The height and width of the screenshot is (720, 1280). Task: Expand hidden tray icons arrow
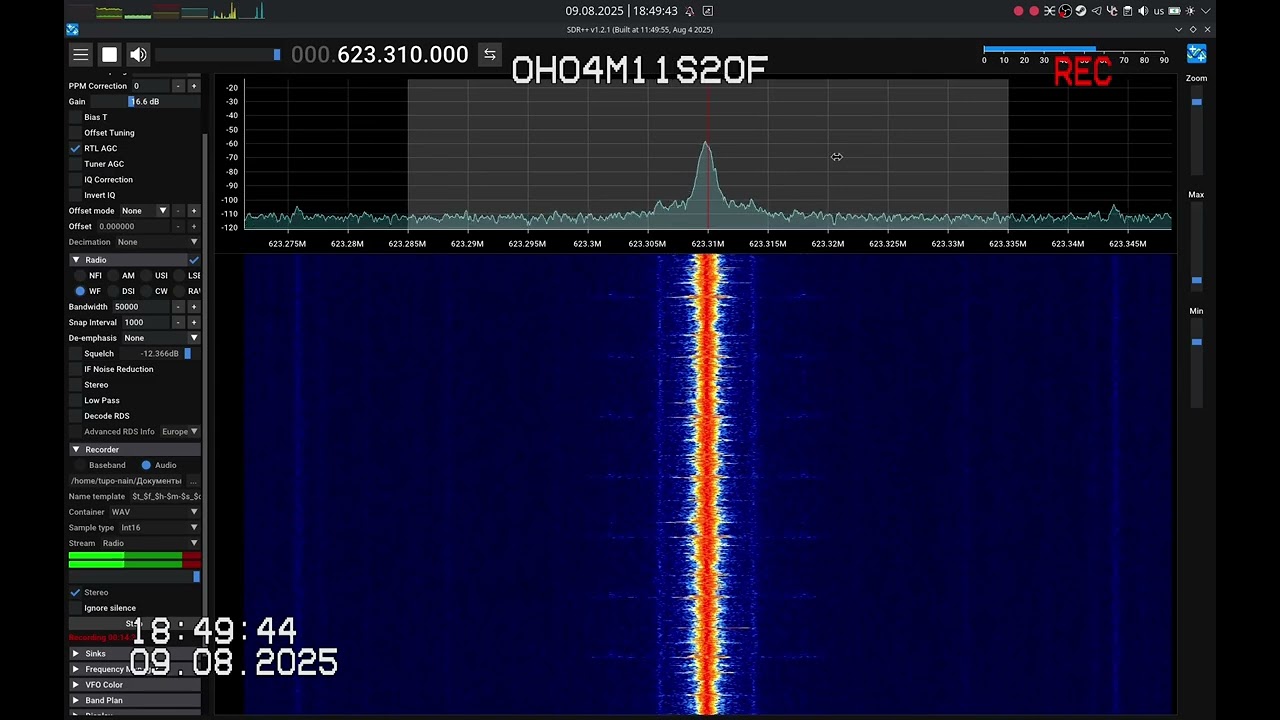pyautogui.click(x=1206, y=11)
